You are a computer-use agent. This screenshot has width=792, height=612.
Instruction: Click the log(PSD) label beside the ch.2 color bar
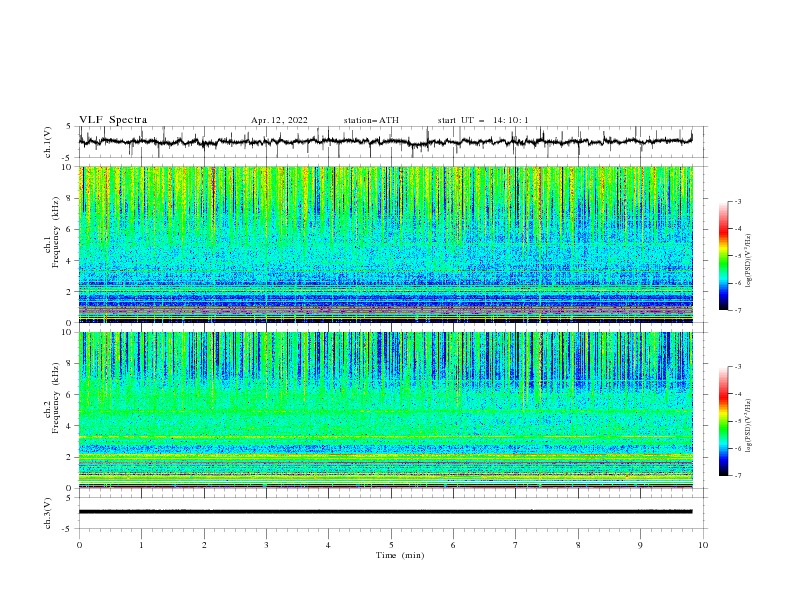pos(748,426)
